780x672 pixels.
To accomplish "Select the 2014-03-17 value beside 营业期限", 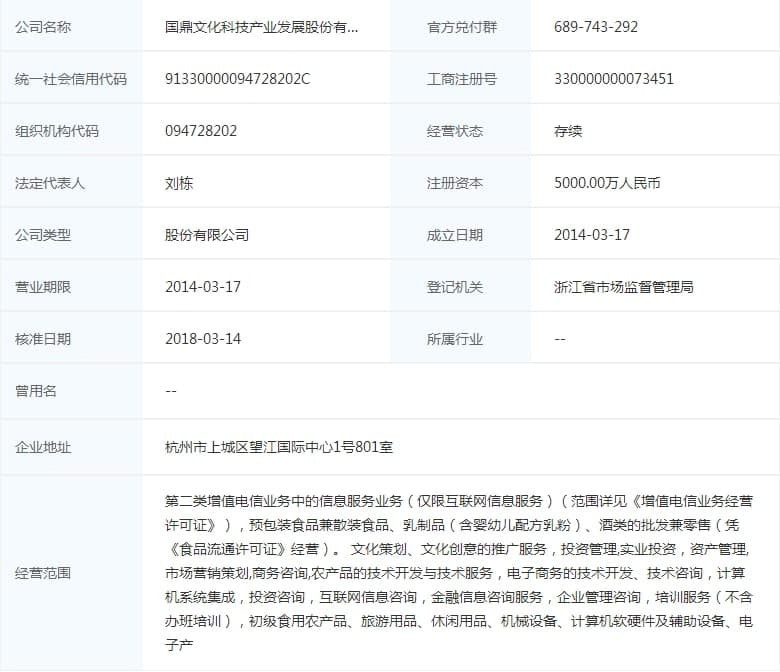I will point(203,287).
